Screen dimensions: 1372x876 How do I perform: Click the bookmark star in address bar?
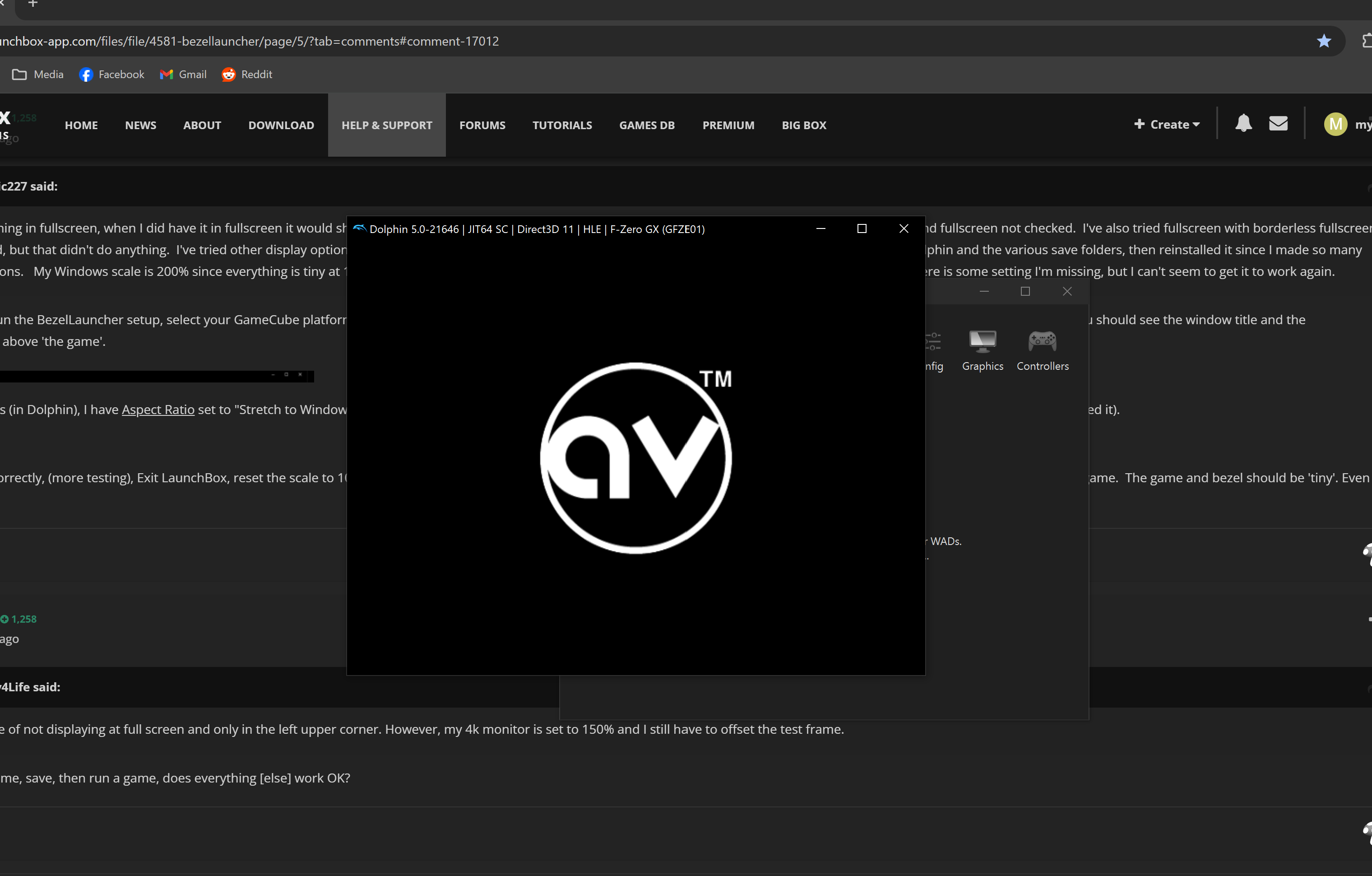(x=1324, y=41)
